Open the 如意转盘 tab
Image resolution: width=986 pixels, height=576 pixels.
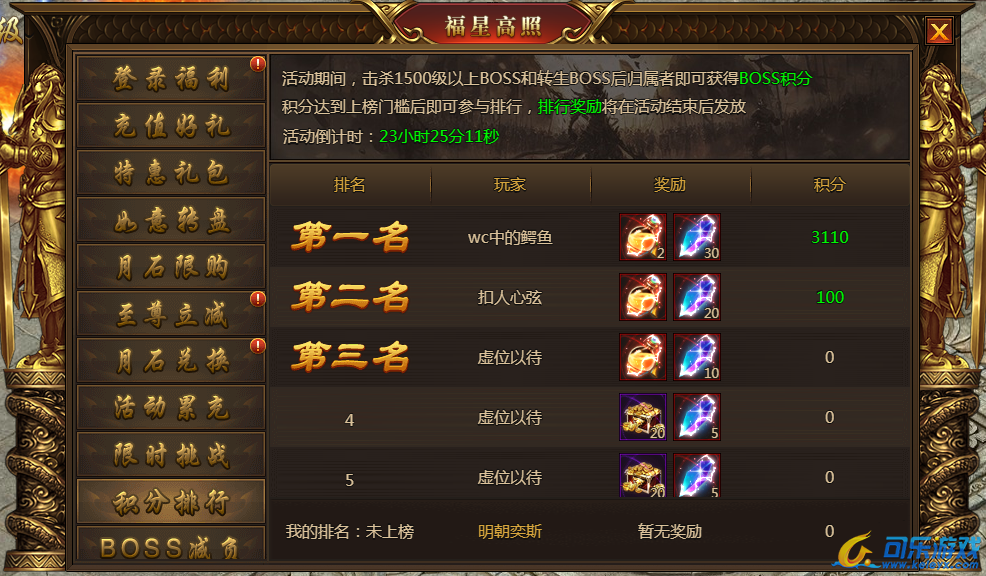(170, 219)
